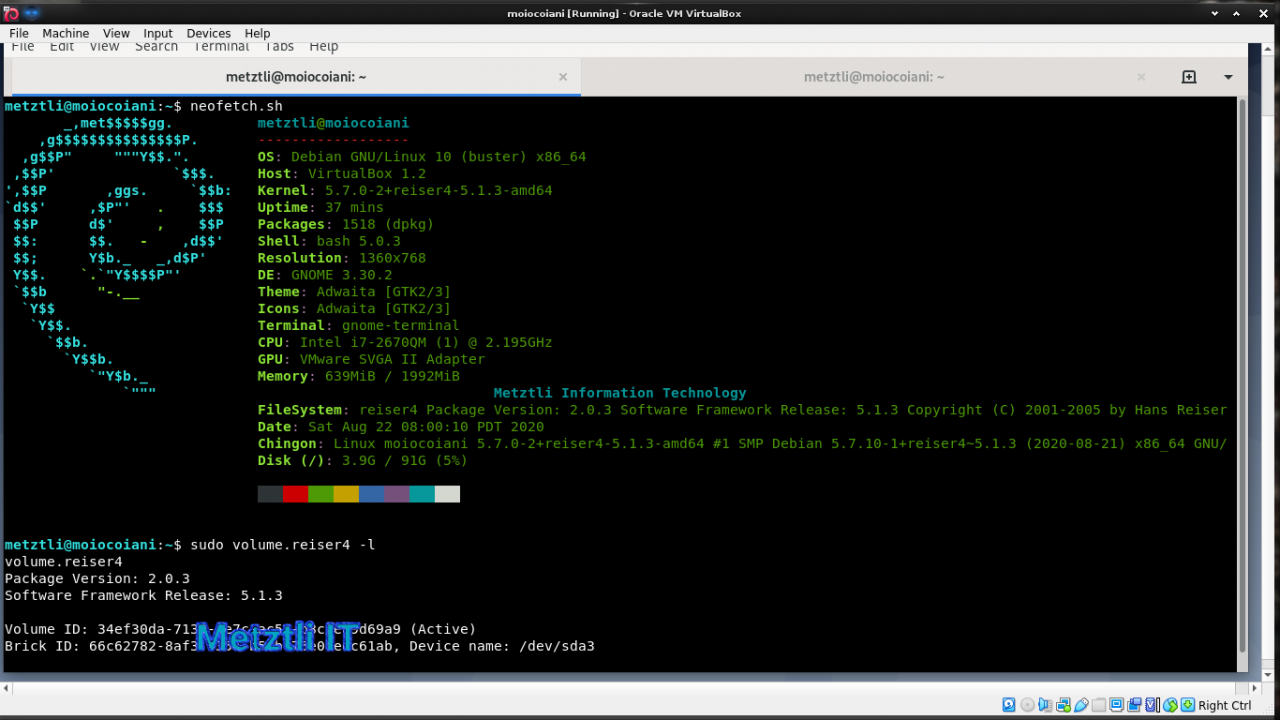Screen dimensions: 1280x720
Task: Click the 'metztli@moiocoiani' neofetch header text
Action: (x=333, y=123)
